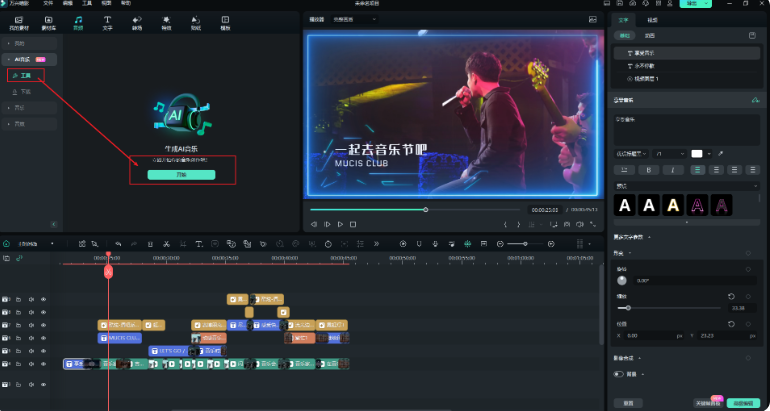Open the Help menu

126,3
